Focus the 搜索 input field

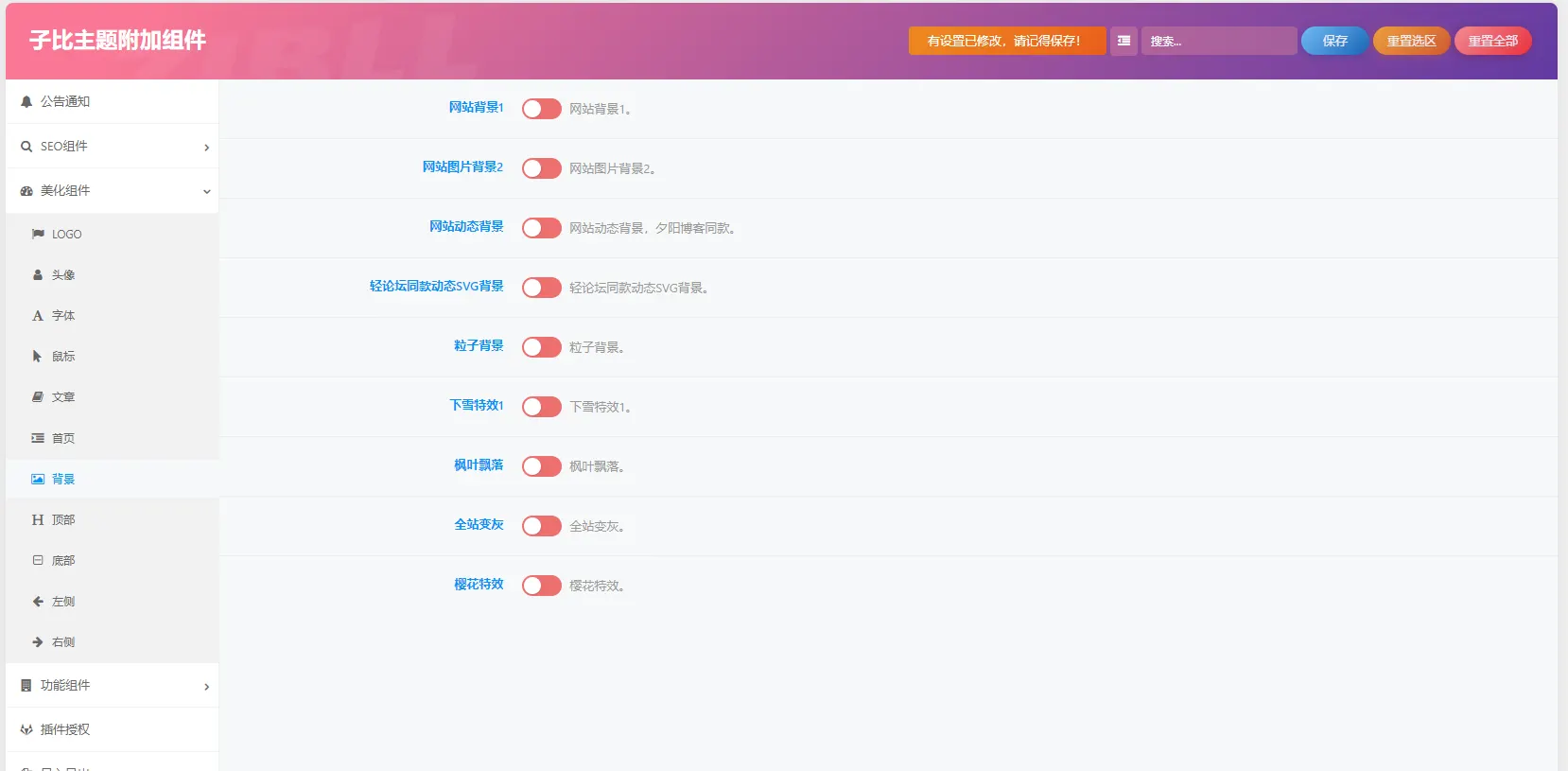[1219, 41]
